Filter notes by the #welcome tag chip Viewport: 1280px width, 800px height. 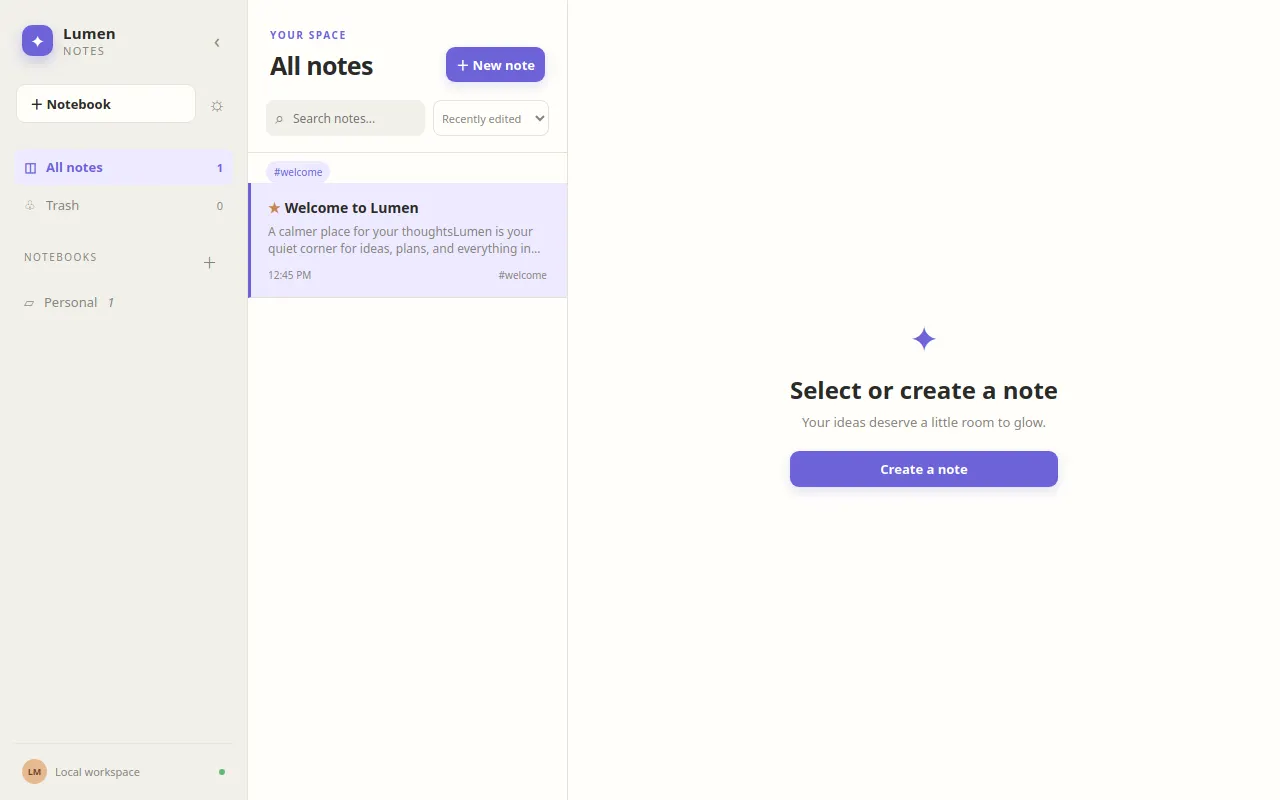click(298, 172)
